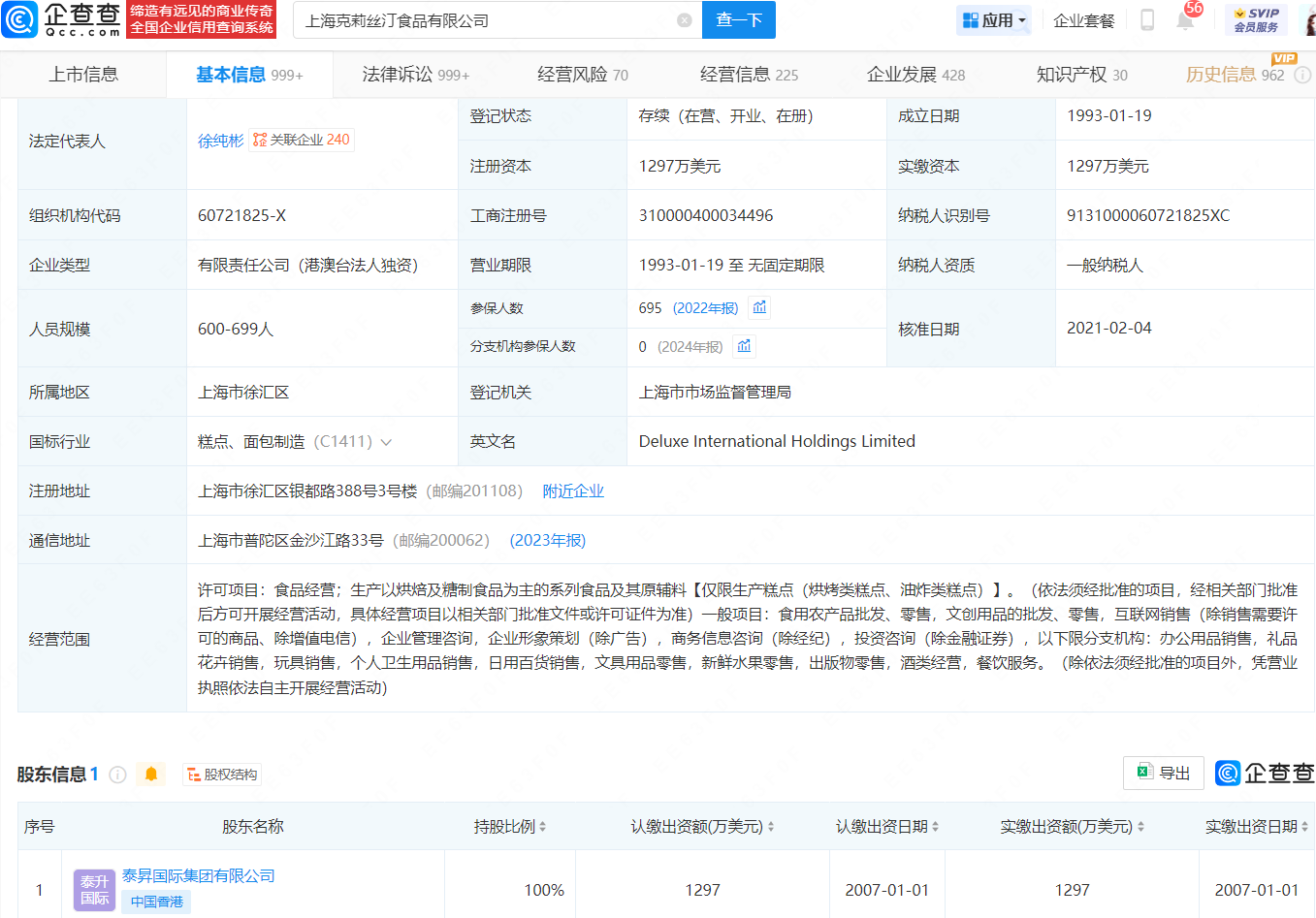Switch to 法律诉讼 tab

[x=415, y=75]
